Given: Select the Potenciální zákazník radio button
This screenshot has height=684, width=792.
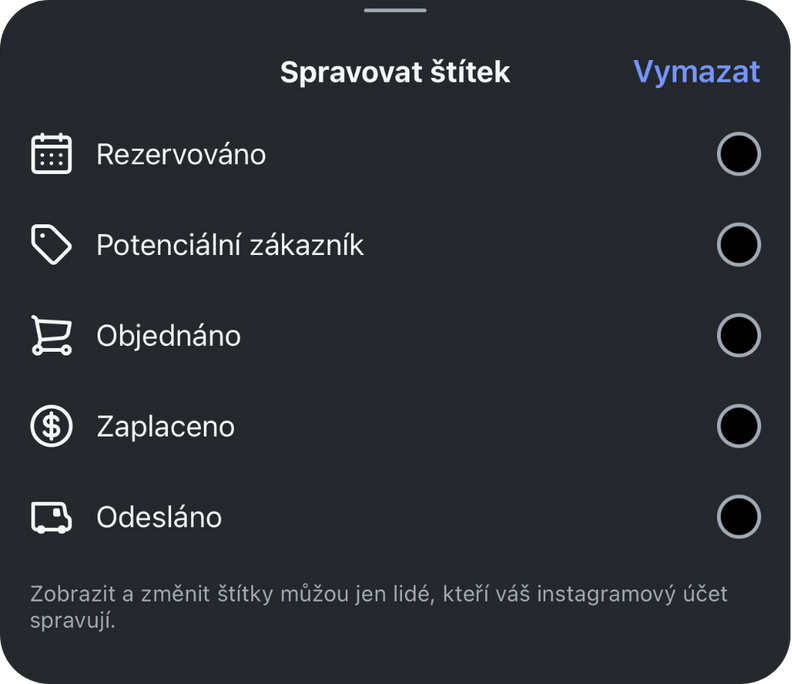Looking at the screenshot, I should (x=738, y=245).
